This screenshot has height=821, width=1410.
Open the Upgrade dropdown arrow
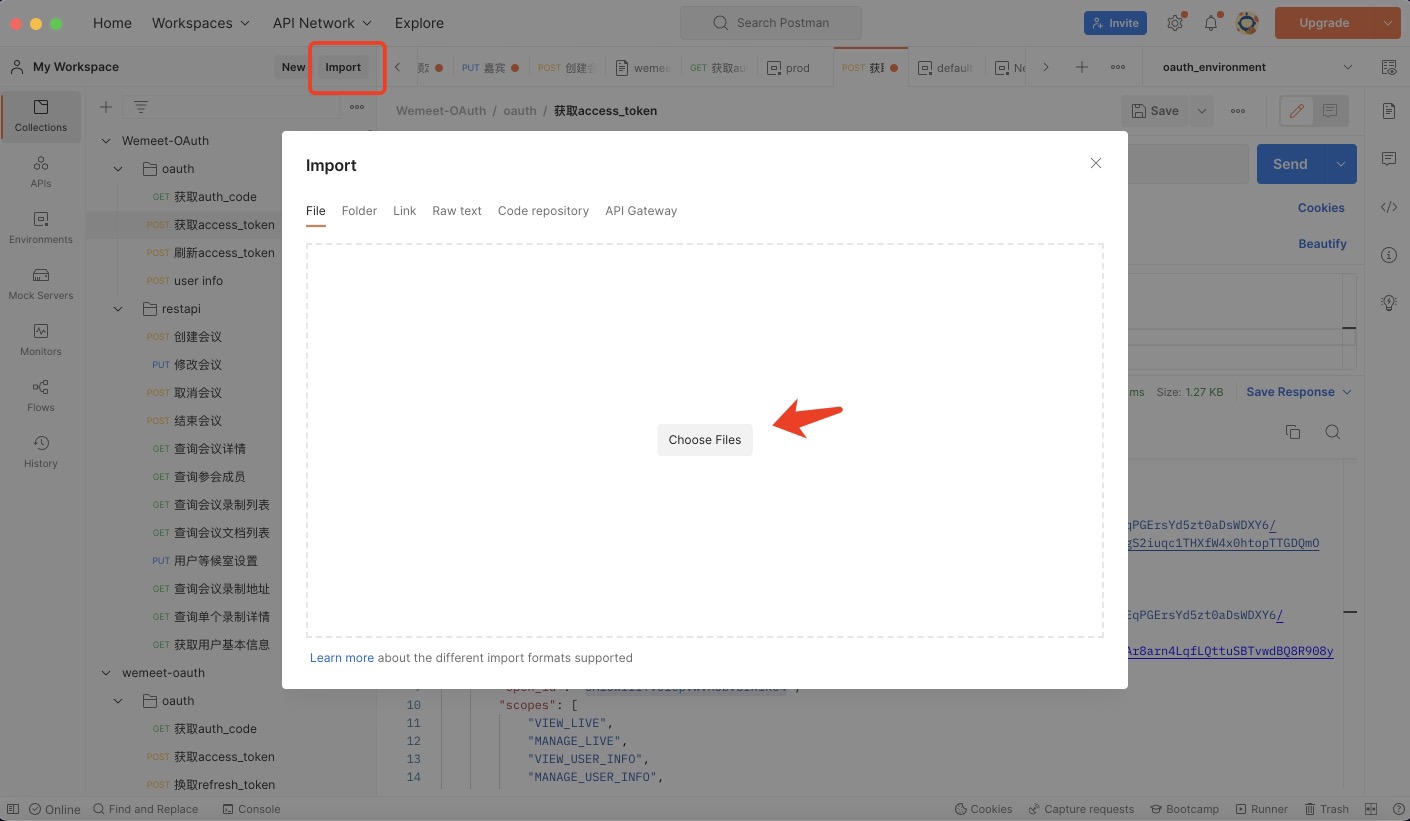click(1387, 23)
